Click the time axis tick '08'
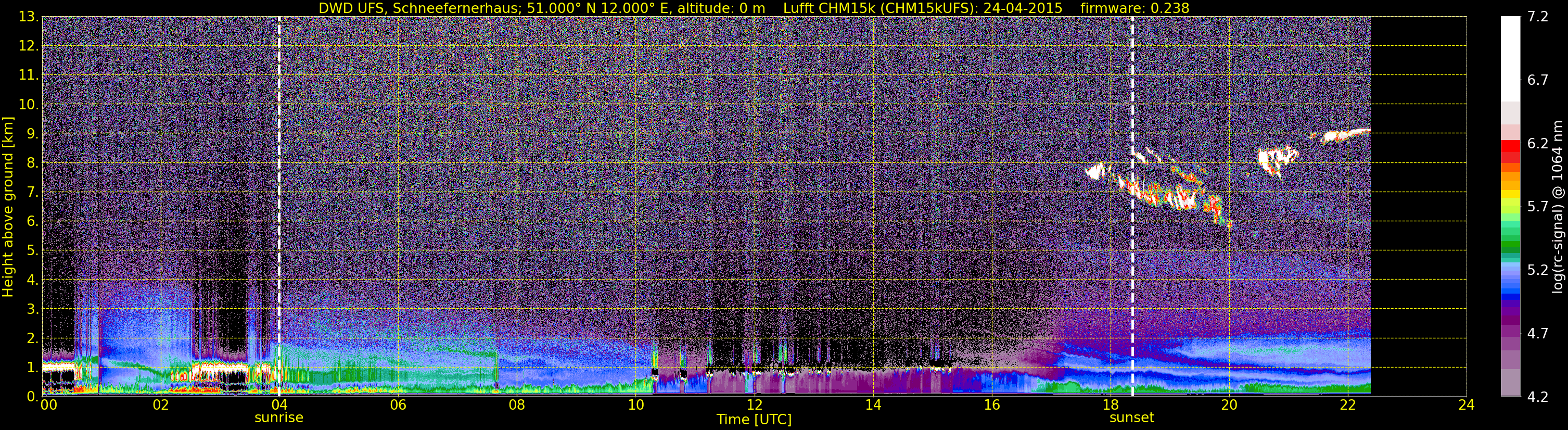 pos(517,406)
